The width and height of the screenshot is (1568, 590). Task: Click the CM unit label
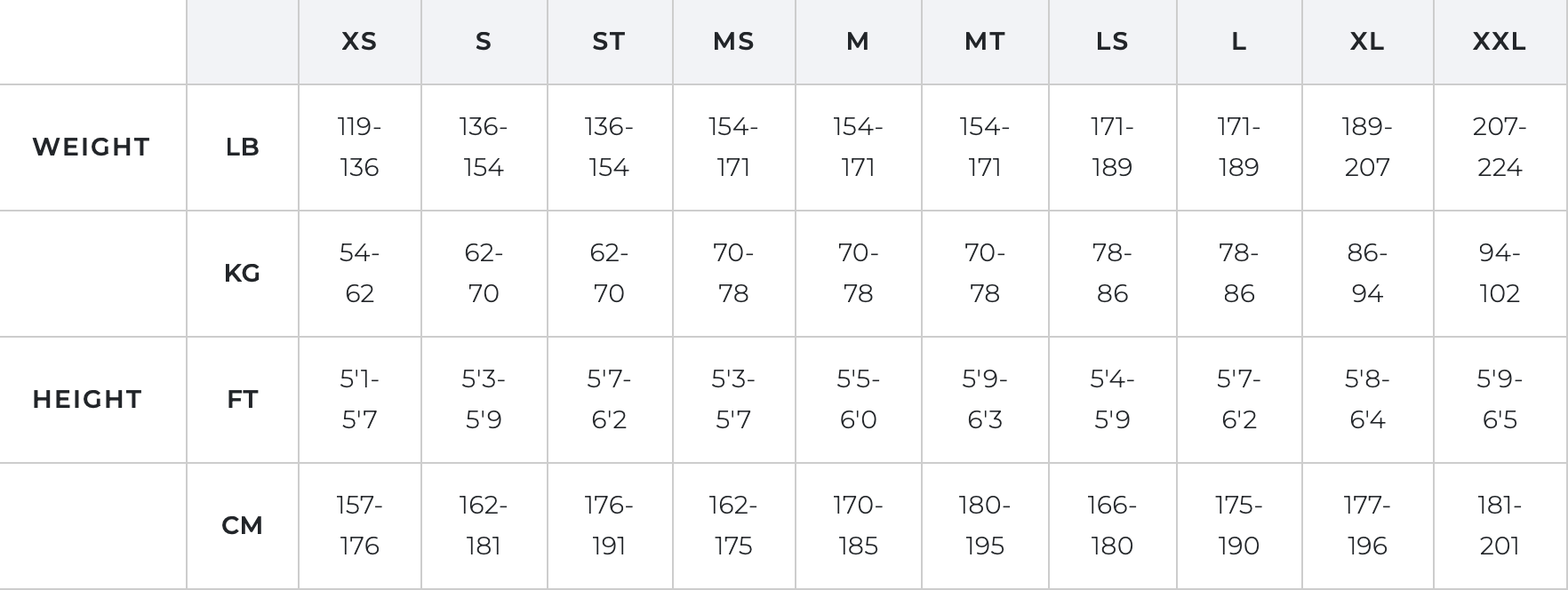242,526
